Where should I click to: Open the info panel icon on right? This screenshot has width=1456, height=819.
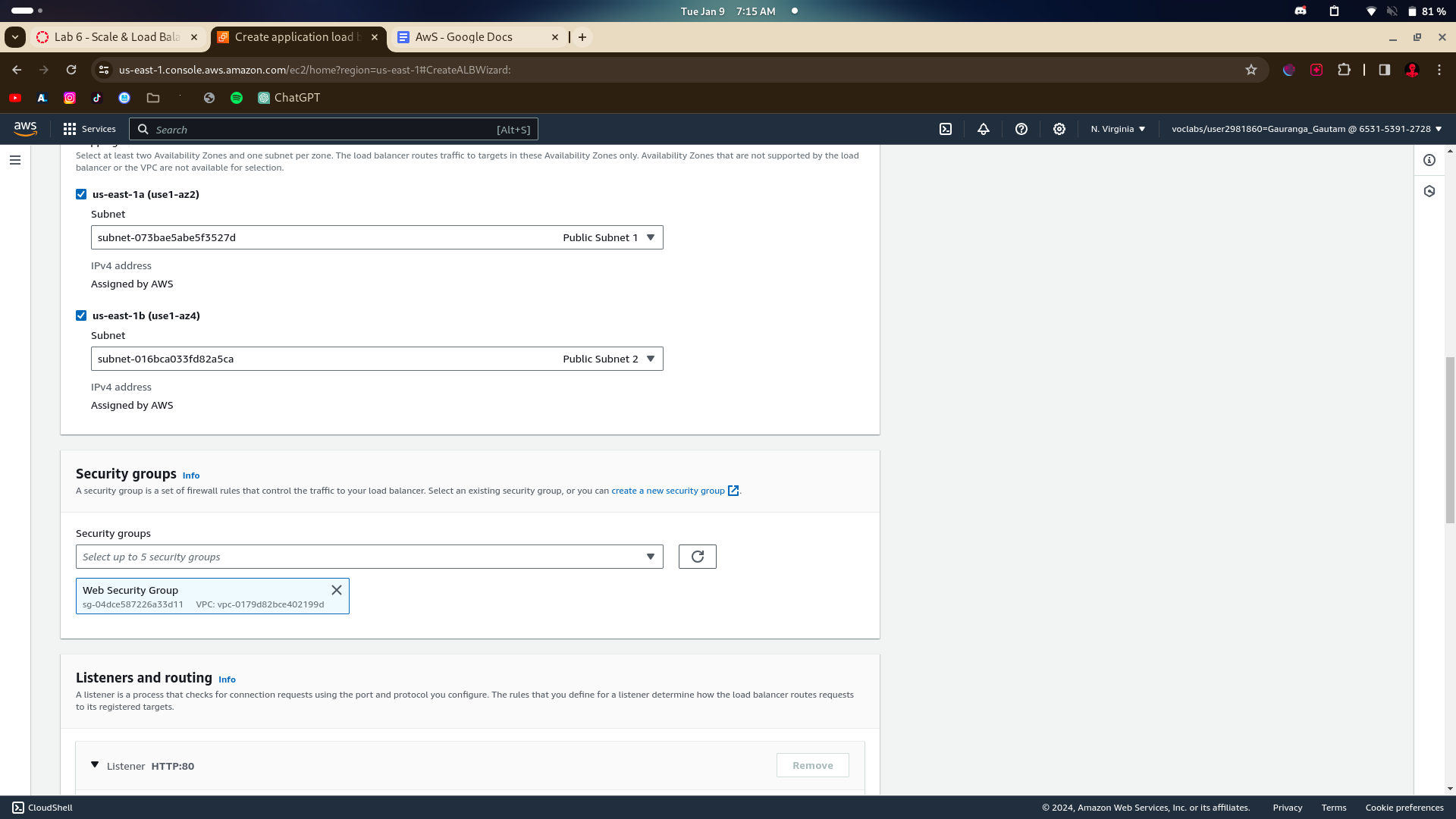[1429, 160]
